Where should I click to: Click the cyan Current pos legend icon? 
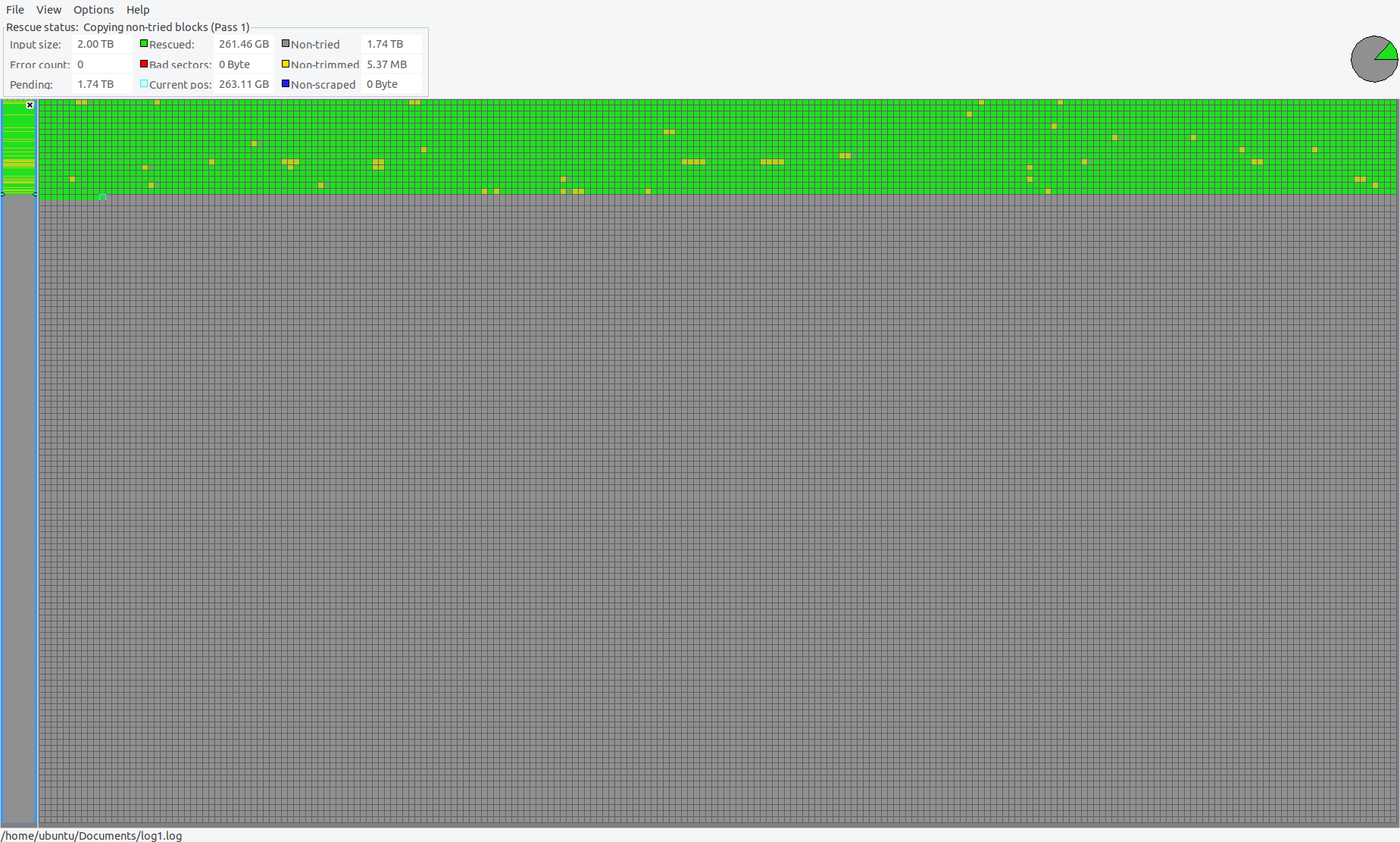[144, 83]
